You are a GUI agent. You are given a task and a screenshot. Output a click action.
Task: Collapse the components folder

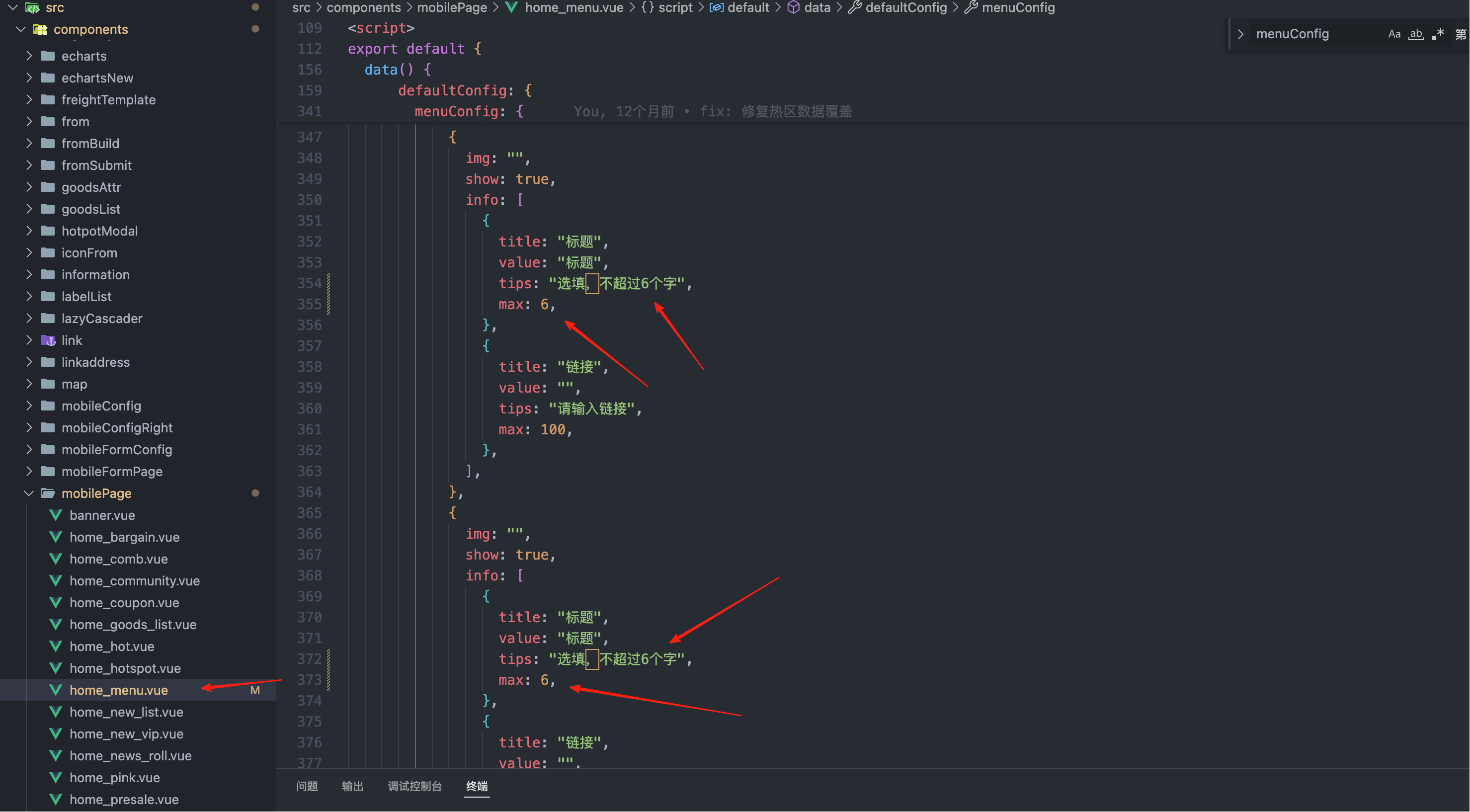point(21,29)
